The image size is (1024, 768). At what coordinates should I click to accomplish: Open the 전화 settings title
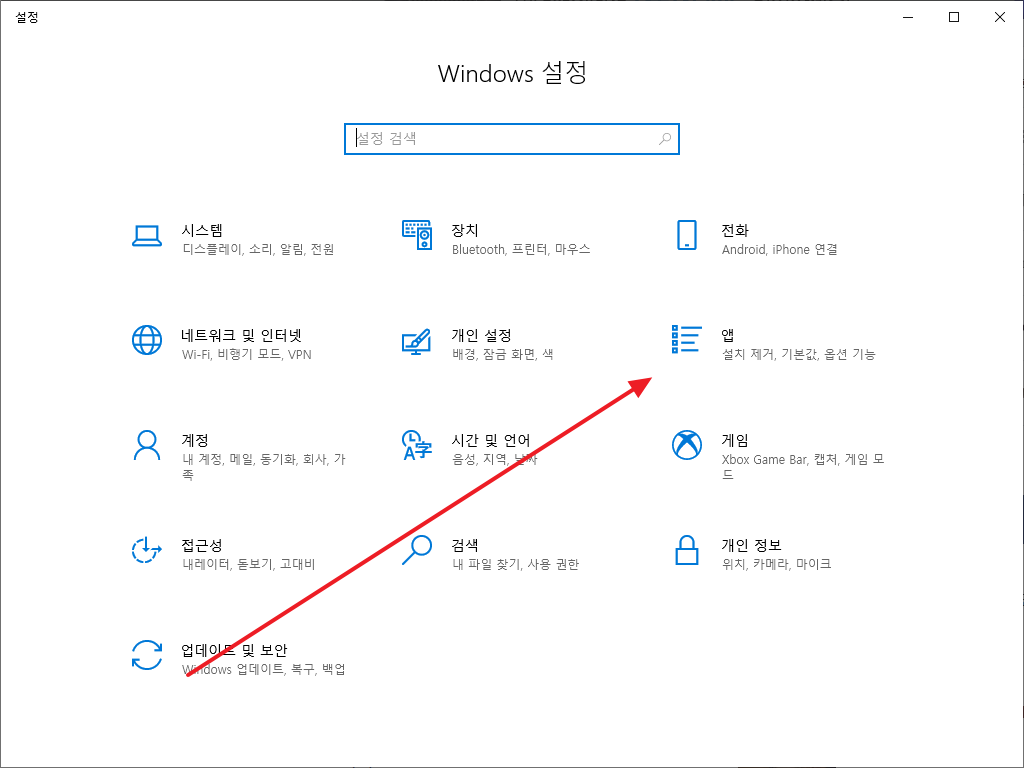click(735, 230)
